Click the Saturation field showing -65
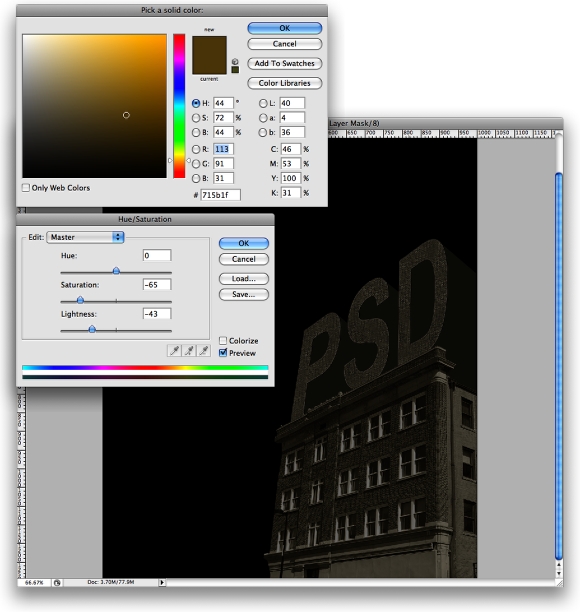This screenshot has height=612, width=580. click(x=157, y=285)
